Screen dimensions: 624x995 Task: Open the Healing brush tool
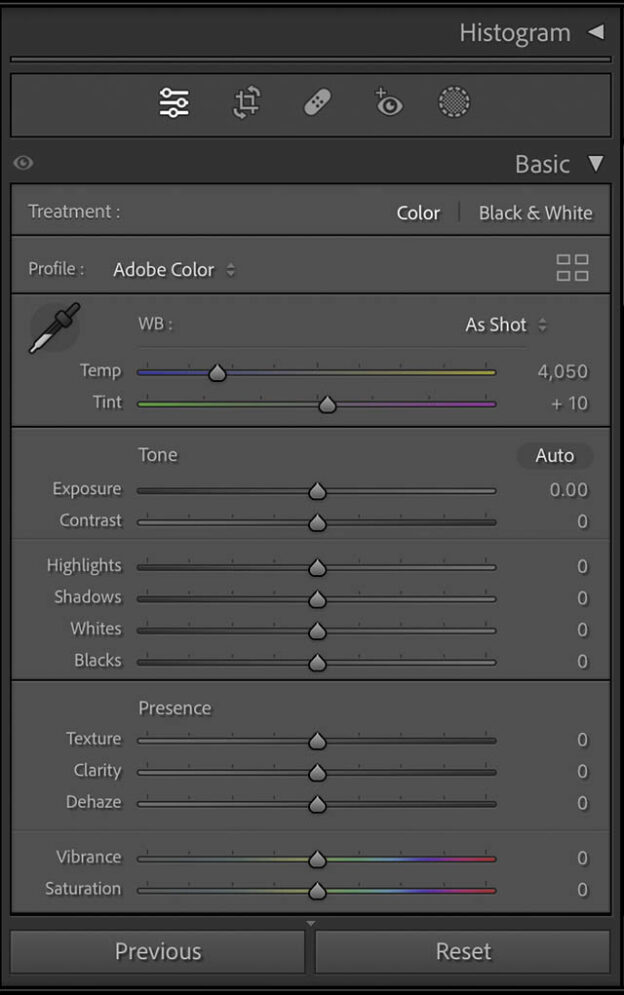pos(316,103)
